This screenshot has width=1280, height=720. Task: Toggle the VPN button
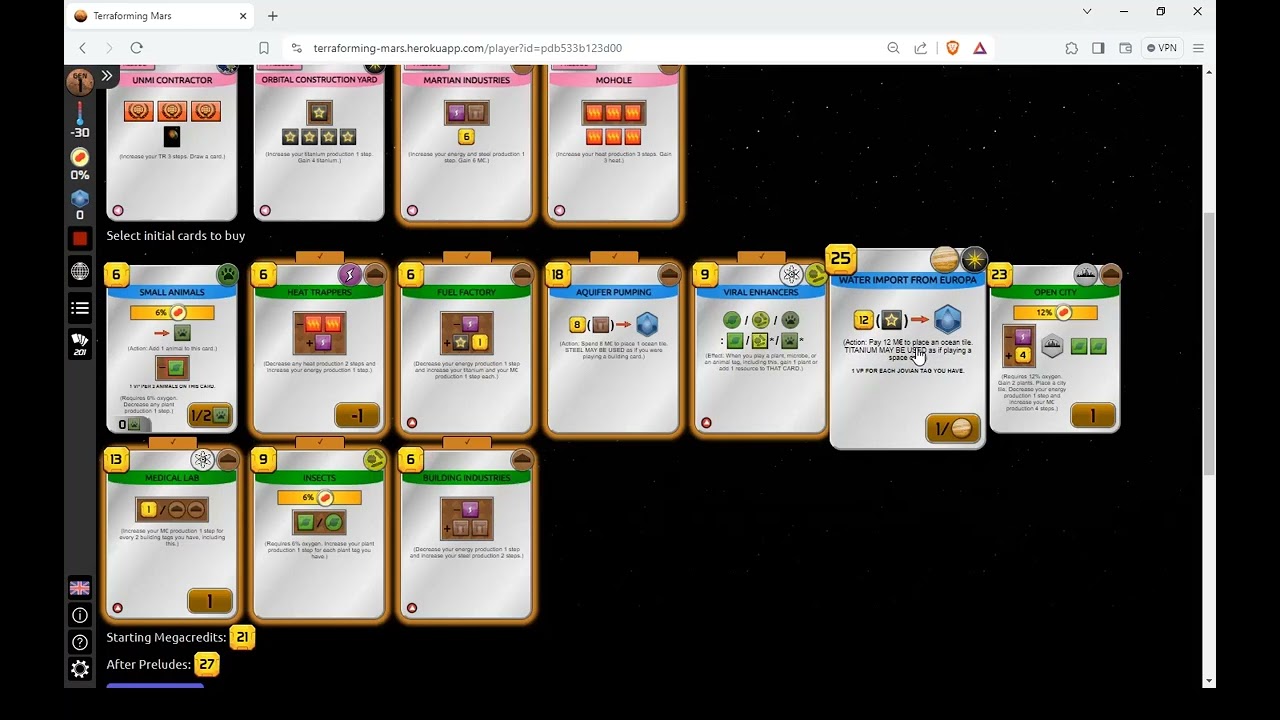click(1162, 48)
